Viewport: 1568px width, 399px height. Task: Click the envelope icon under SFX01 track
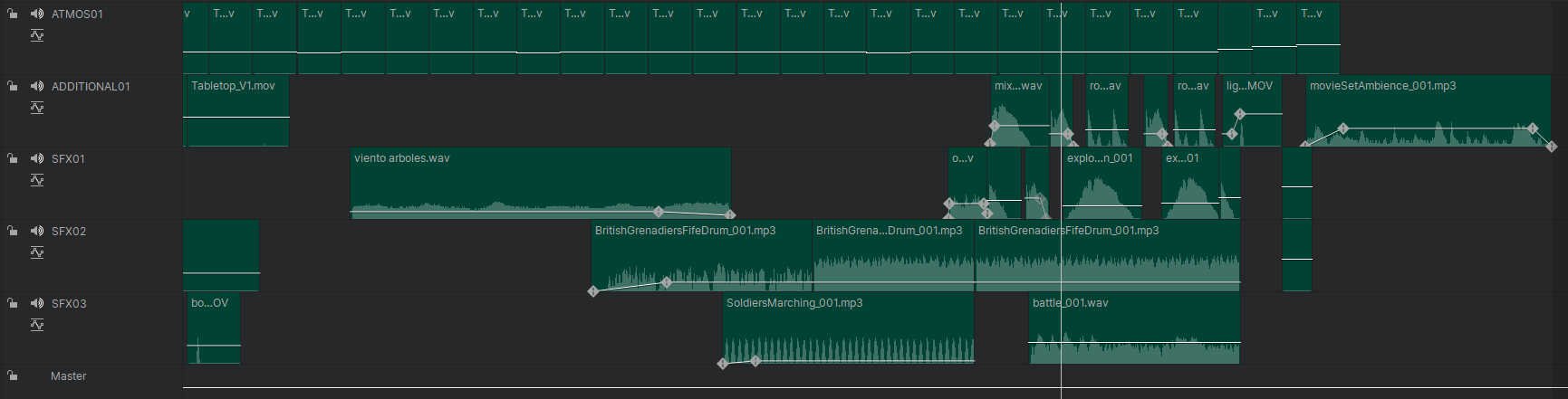37,180
